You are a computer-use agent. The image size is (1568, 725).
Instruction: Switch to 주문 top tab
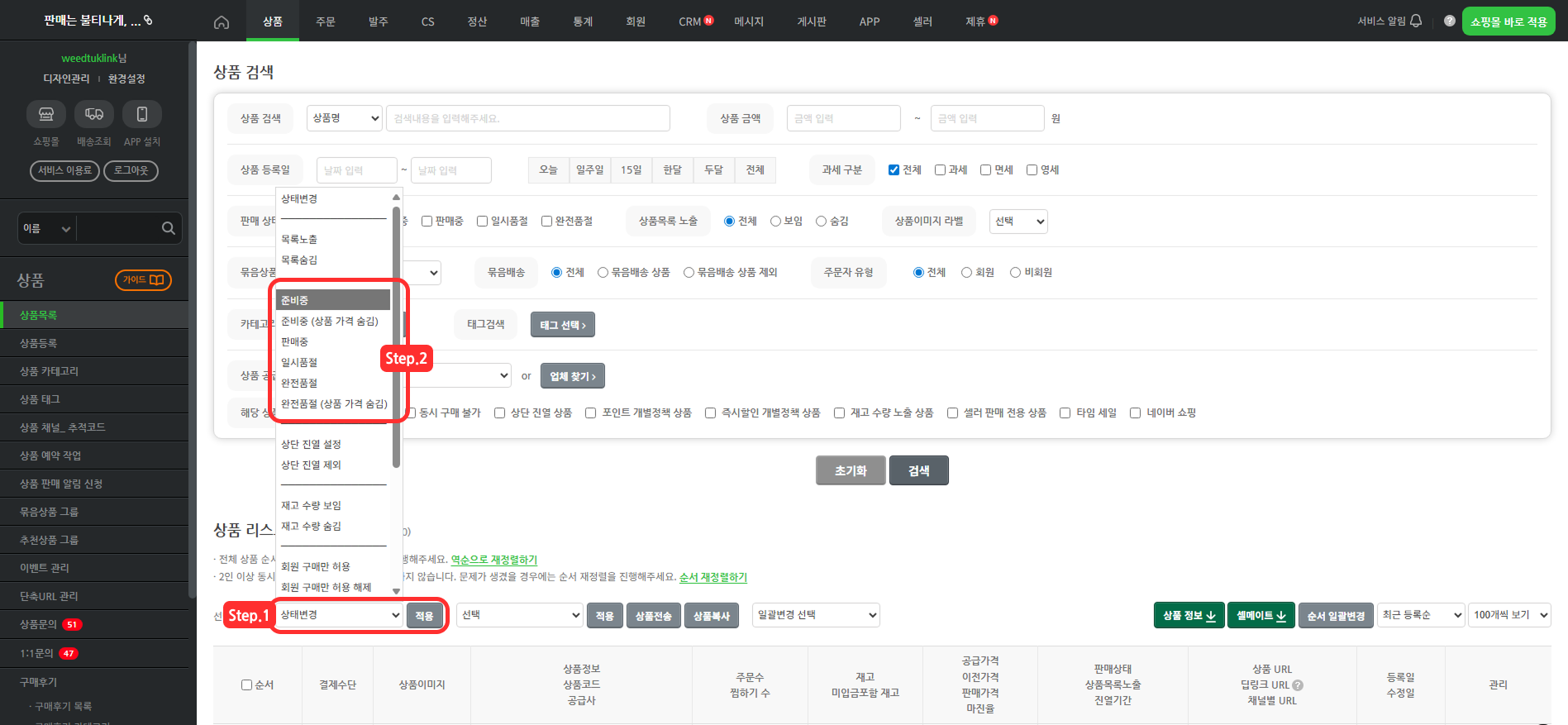pos(326,21)
